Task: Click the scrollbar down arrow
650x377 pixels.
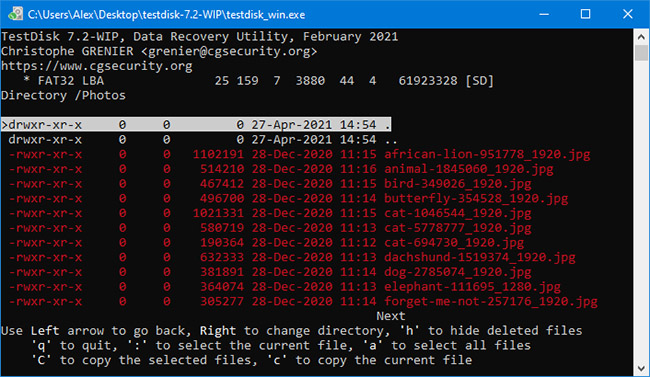Action: click(x=641, y=368)
